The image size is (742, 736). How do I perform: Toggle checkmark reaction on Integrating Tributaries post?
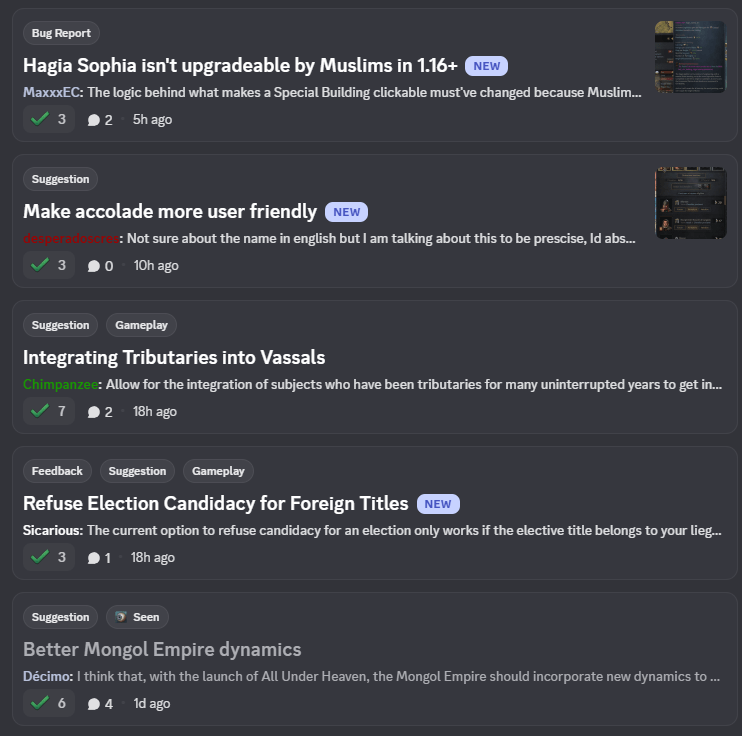click(49, 411)
